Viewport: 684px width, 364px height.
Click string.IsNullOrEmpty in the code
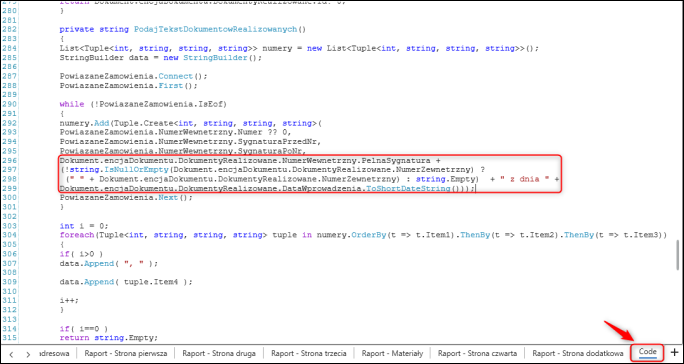[x=118, y=170]
